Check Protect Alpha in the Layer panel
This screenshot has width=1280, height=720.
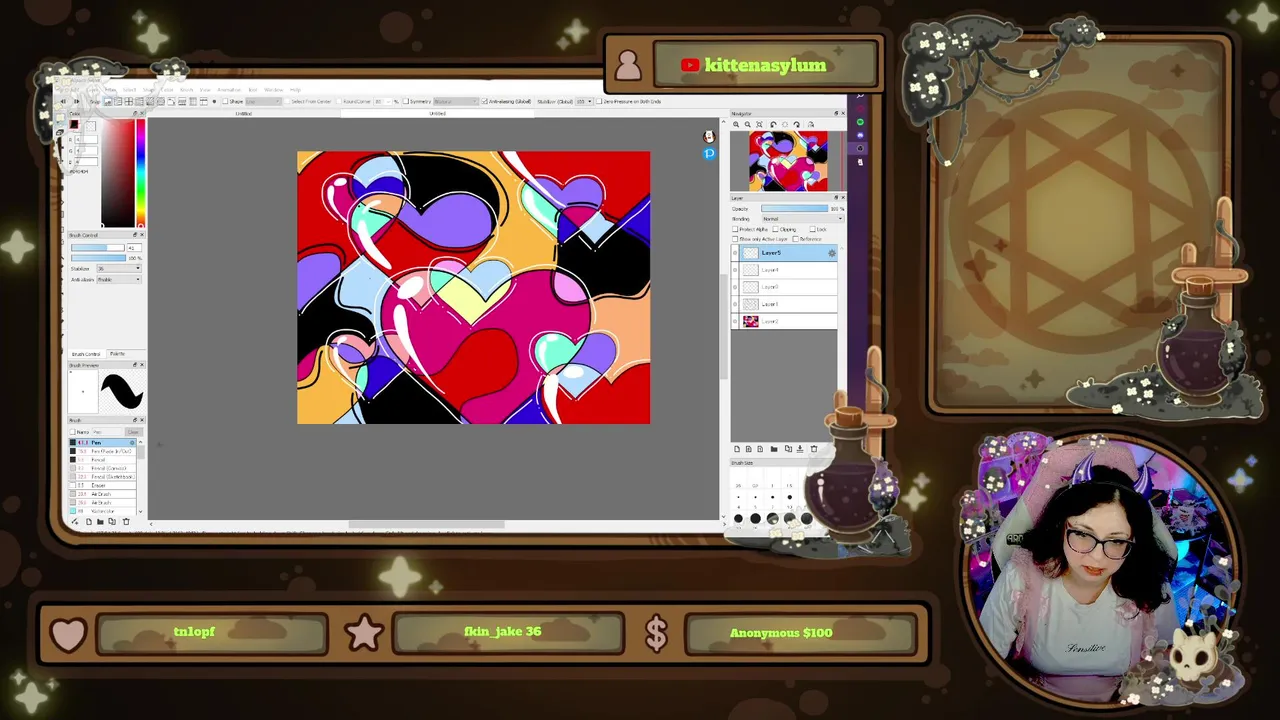735,229
